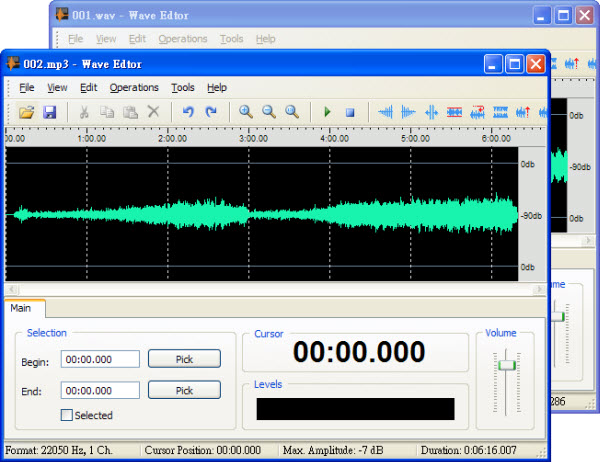Click Pick button beside Begin field
Image resolution: width=600 pixels, height=462 pixels.
(184, 359)
